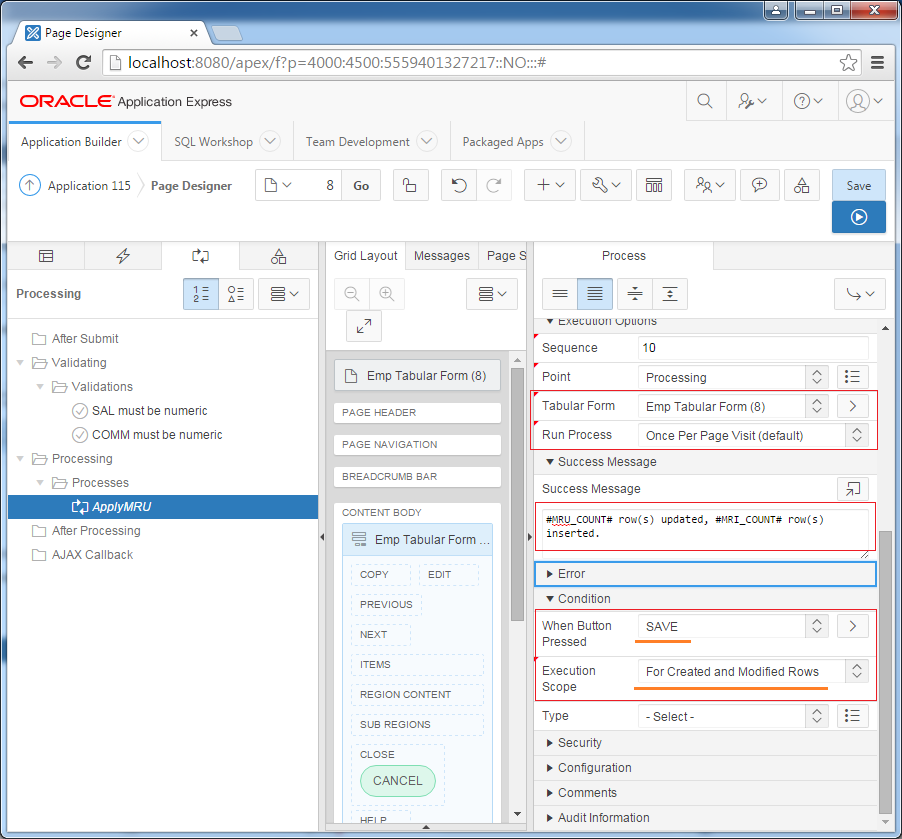902x839 pixels.
Task: Zoom in on the grid layout
Action: click(387, 294)
